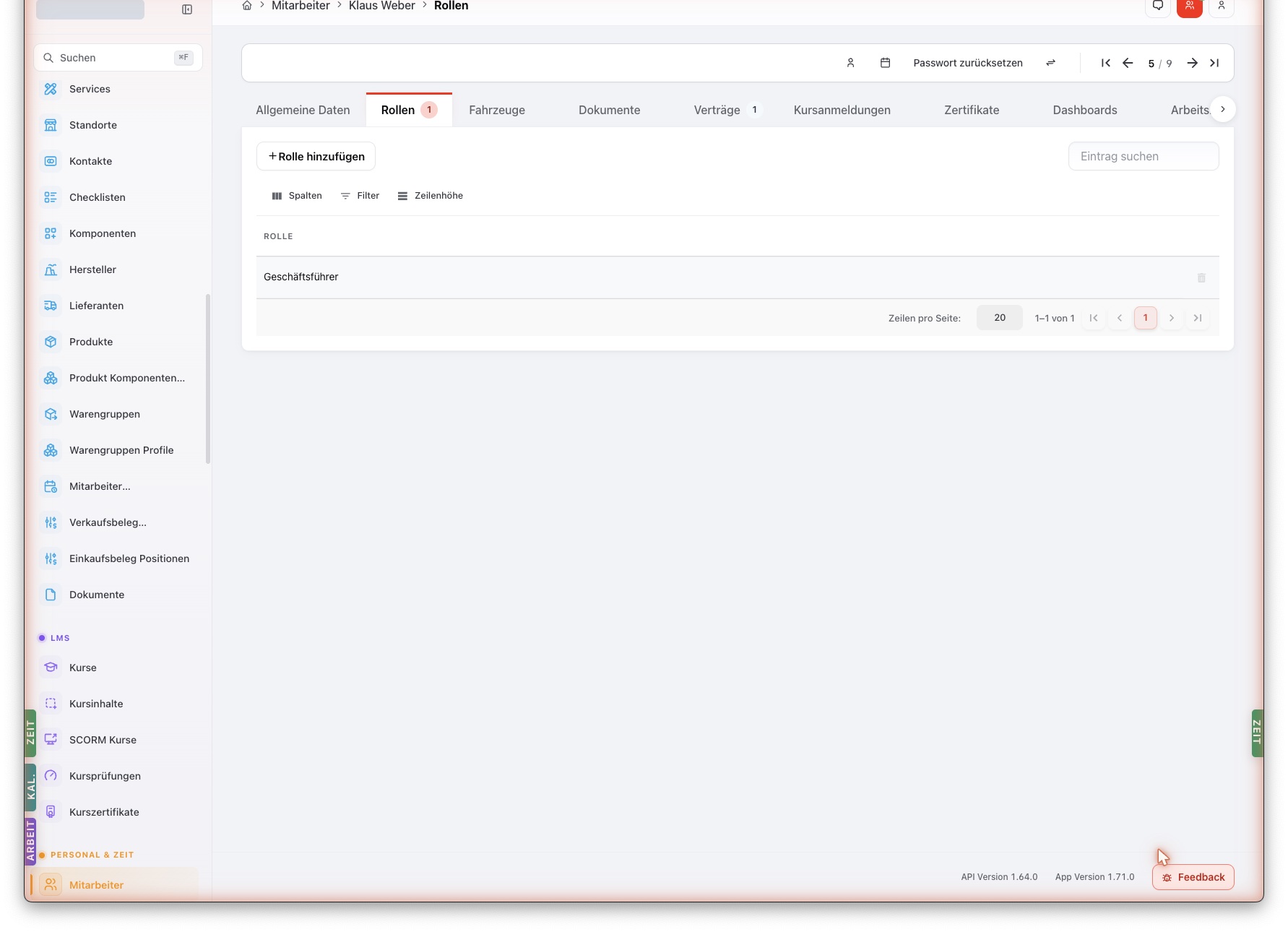Viewport: 1288px width, 932px height.
Task: Expand more tabs with the chevron arrow
Action: [x=1222, y=109]
